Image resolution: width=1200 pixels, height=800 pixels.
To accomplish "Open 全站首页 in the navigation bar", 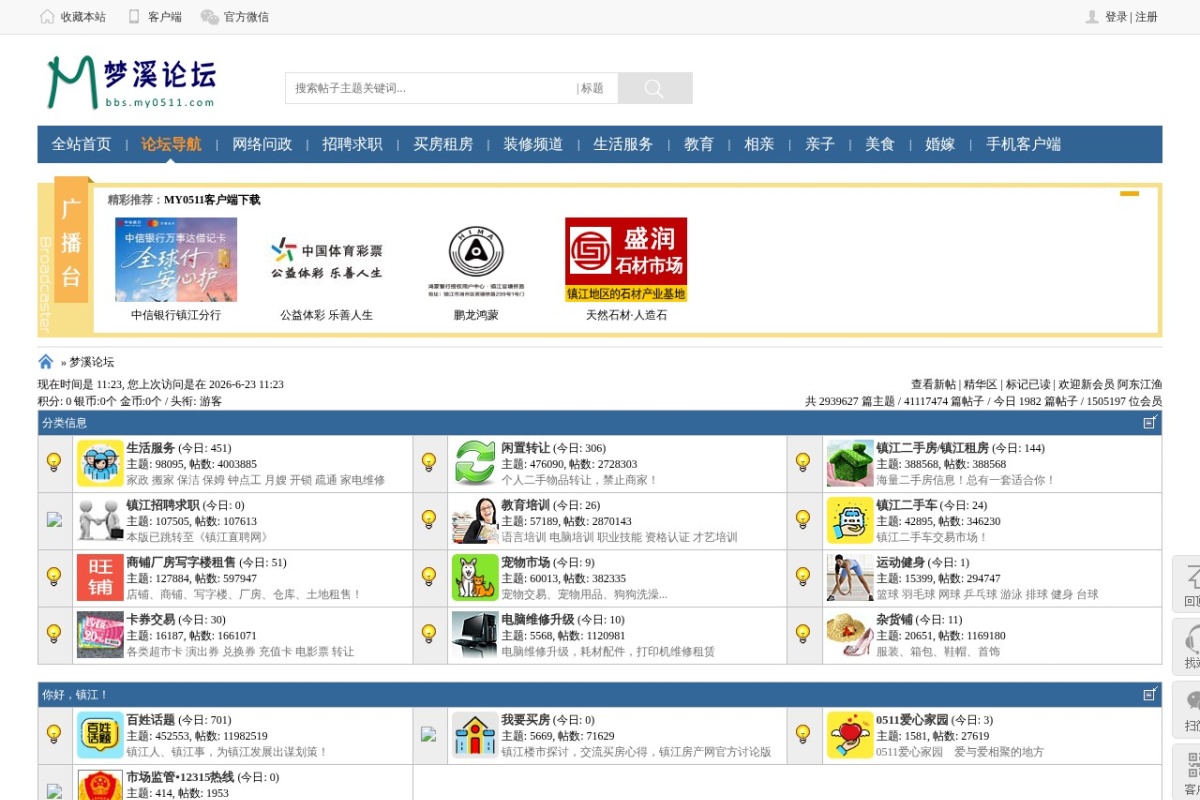I will pyautogui.click(x=82, y=144).
